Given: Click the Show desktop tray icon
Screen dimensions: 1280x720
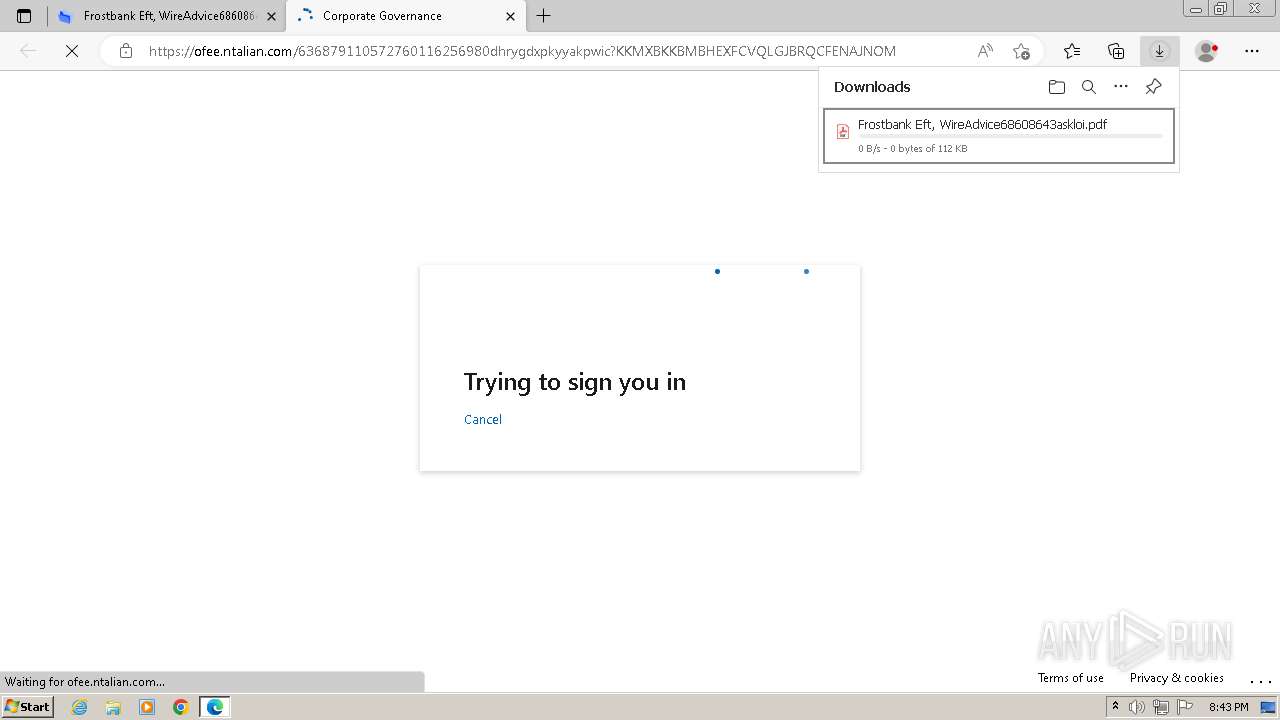Looking at the screenshot, I should [1268, 707].
